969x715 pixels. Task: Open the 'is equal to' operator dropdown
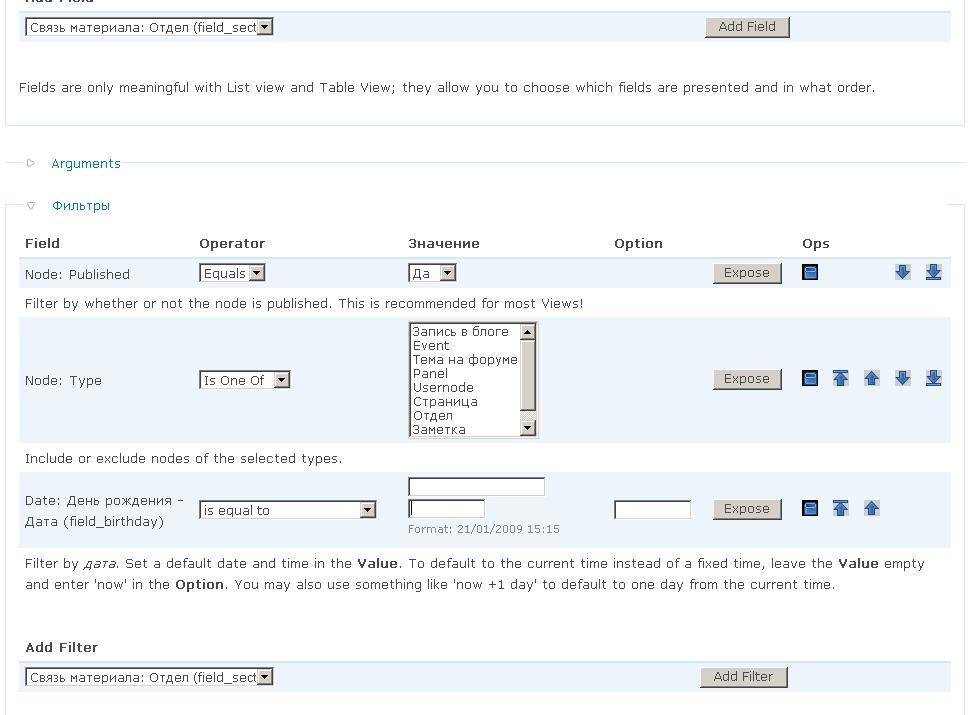click(287, 510)
